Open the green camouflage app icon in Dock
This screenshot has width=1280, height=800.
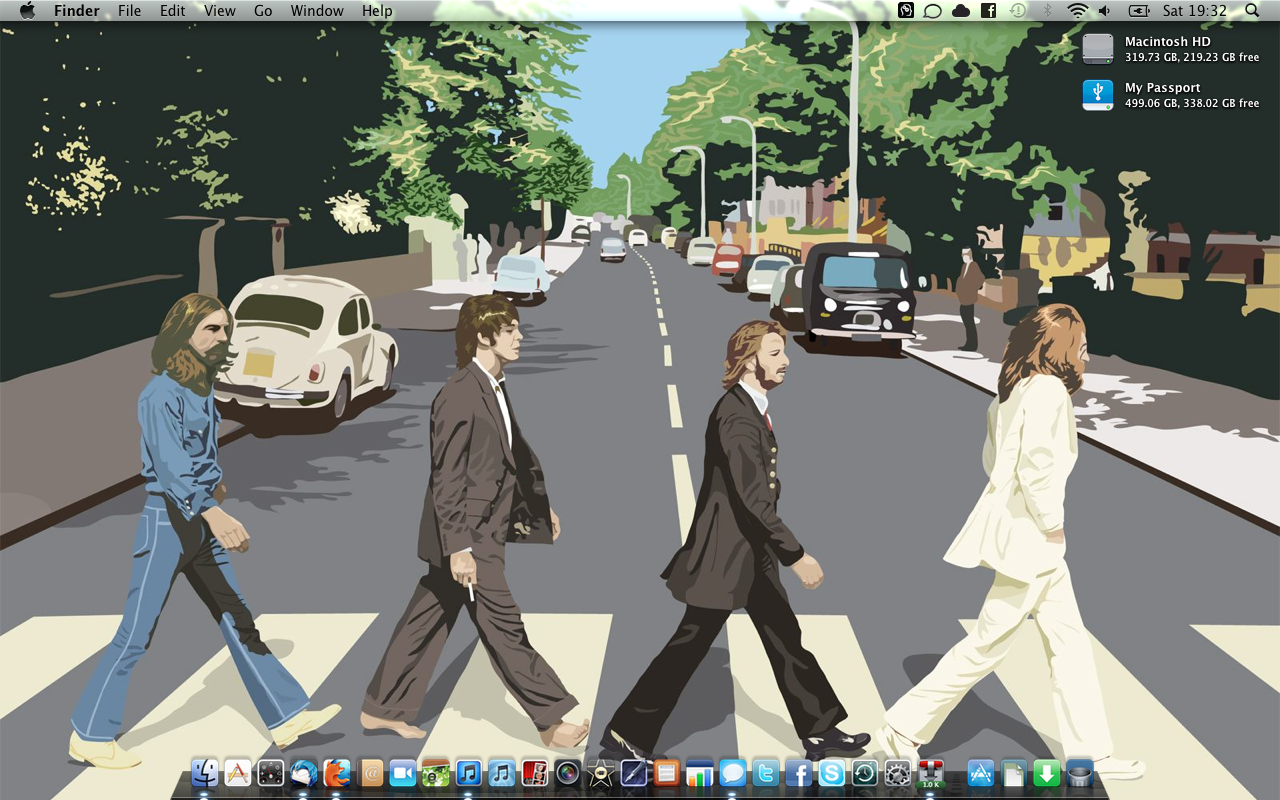436,772
